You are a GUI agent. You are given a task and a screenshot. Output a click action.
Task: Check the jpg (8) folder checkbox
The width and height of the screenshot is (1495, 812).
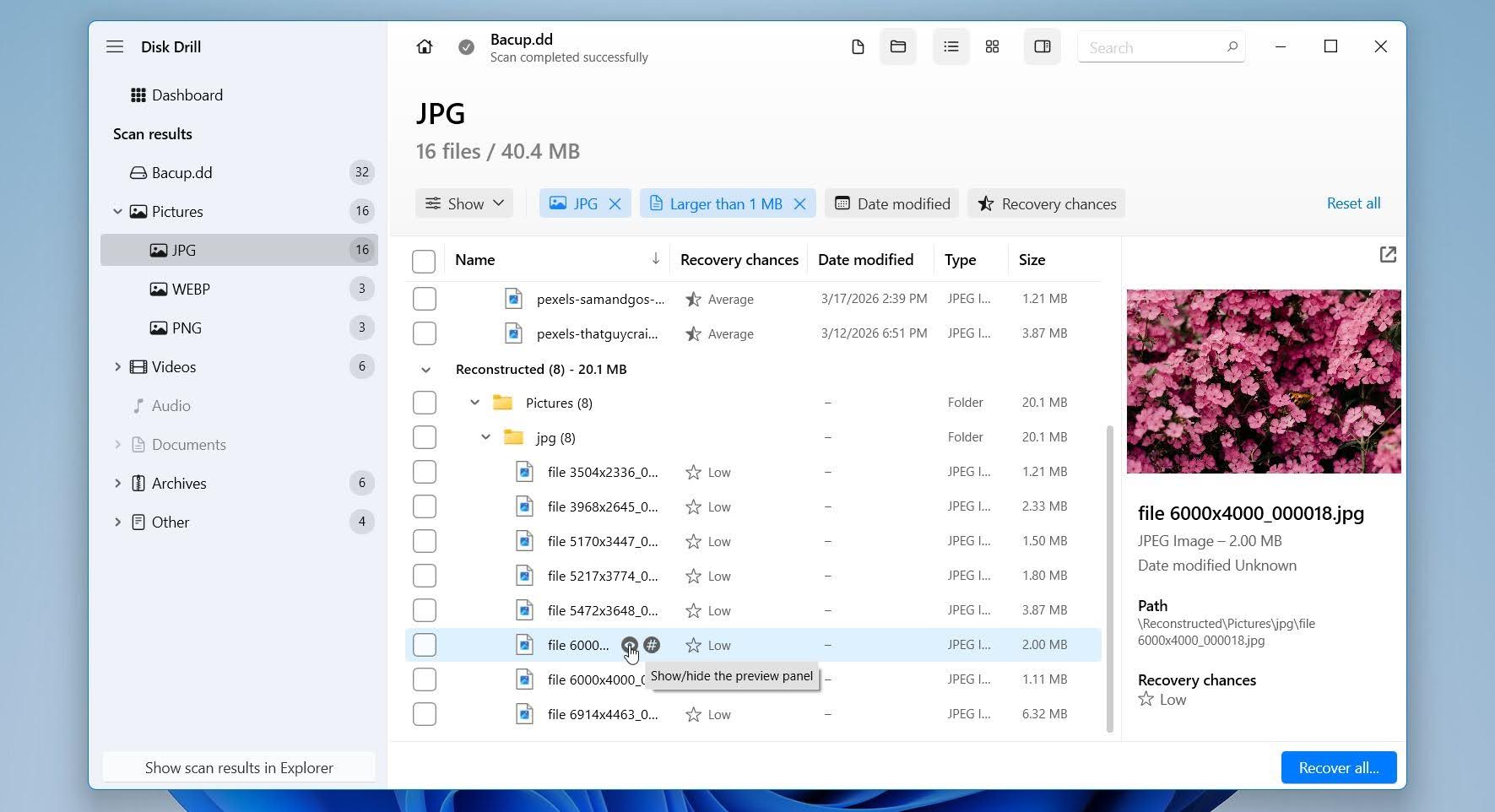pyautogui.click(x=425, y=437)
